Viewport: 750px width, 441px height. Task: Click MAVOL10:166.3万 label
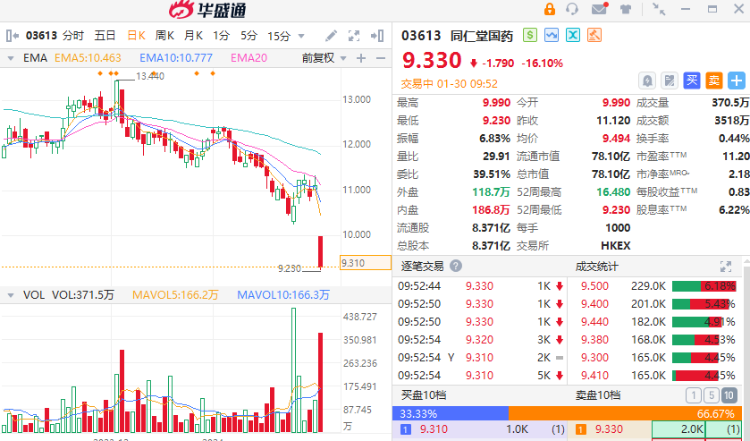(x=283, y=295)
